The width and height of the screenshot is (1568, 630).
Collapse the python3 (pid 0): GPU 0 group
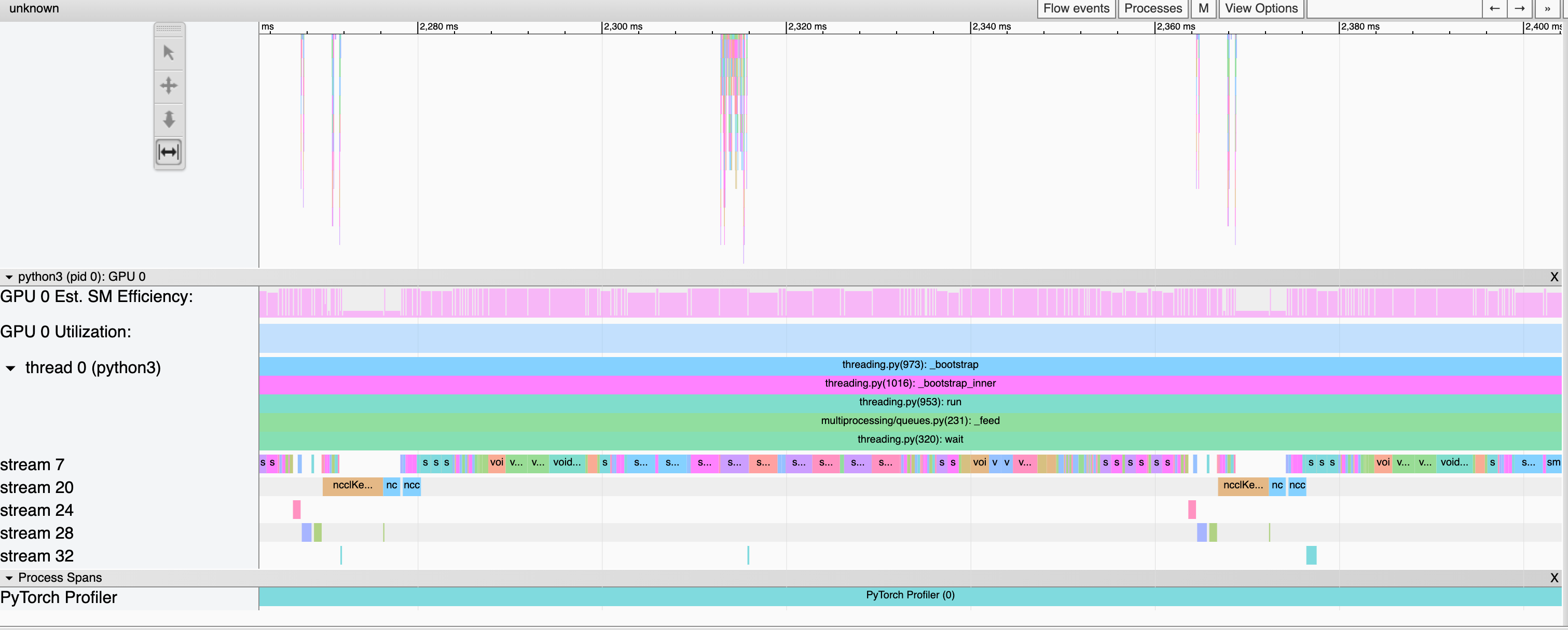9,277
